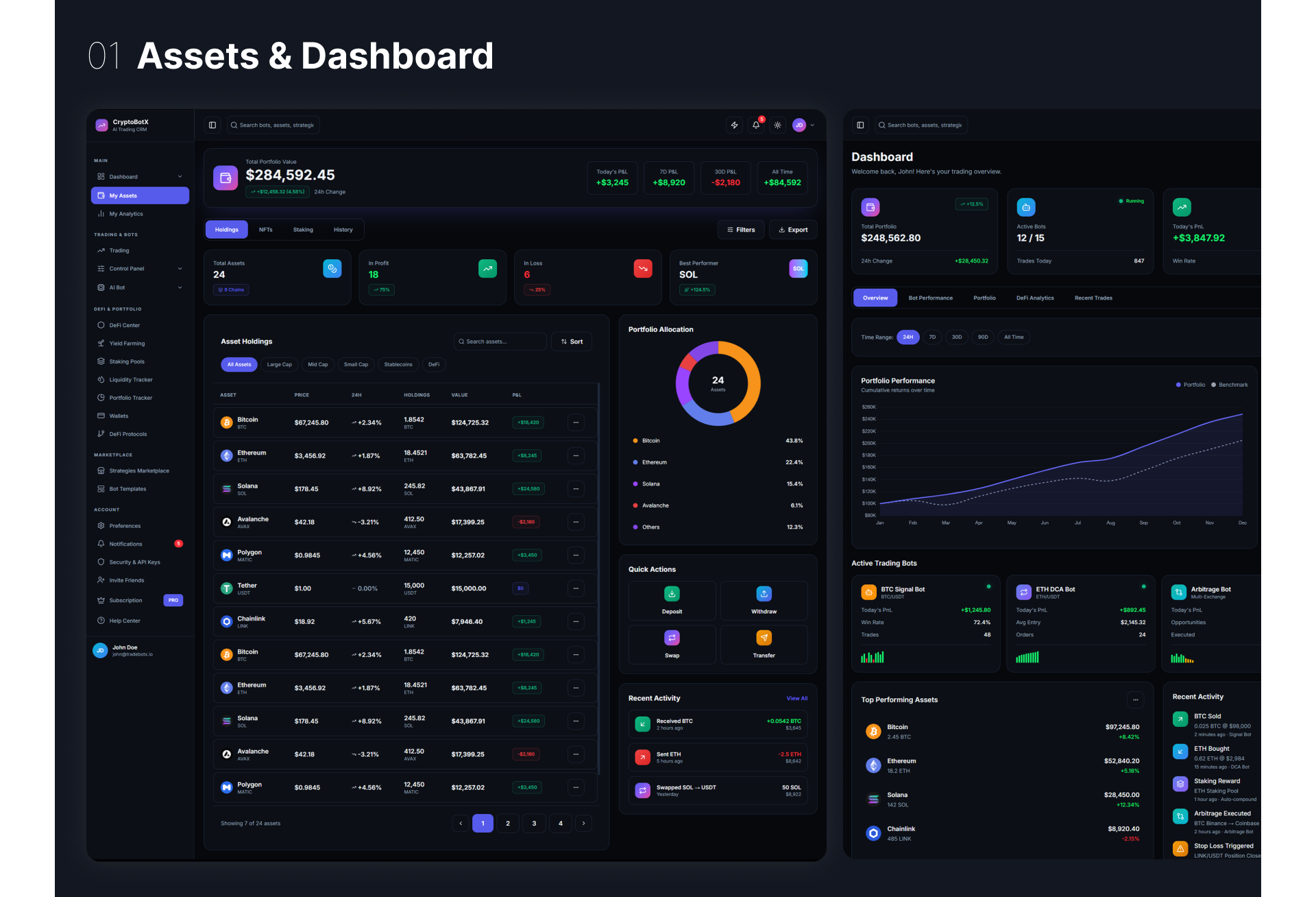The width and height of the screenshot is (1316, 897).
Task: Select the Mid Cap filter chip
Action: (x=318, y=365)
